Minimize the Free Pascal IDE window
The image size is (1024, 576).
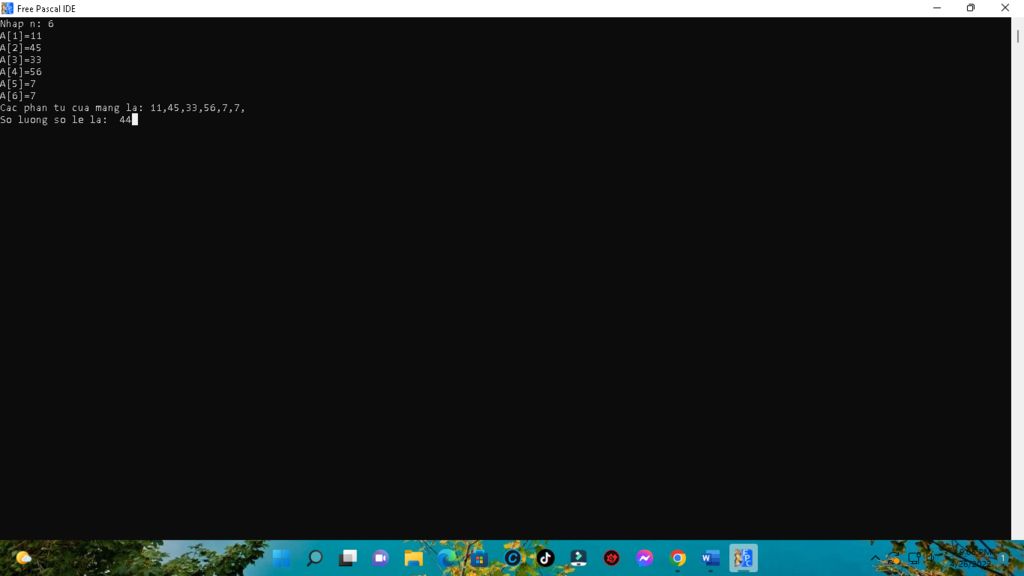click(937, 8)
